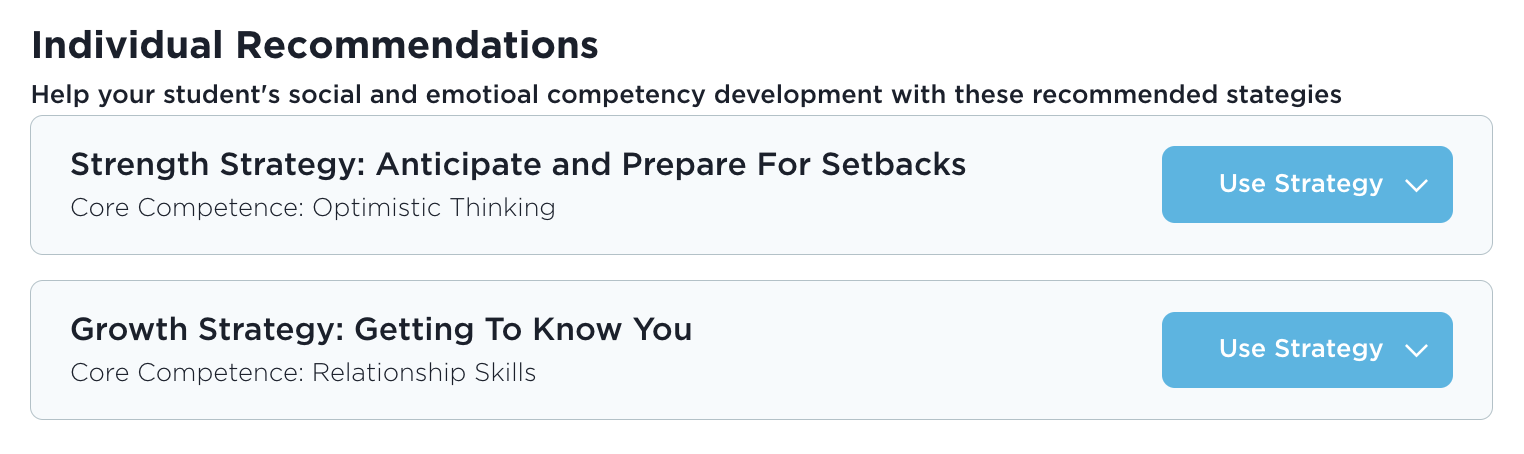Click the 'Use Strategy' label on the Relationship Skills card
Screen dimensions: 1524x454
point(1300,350)
